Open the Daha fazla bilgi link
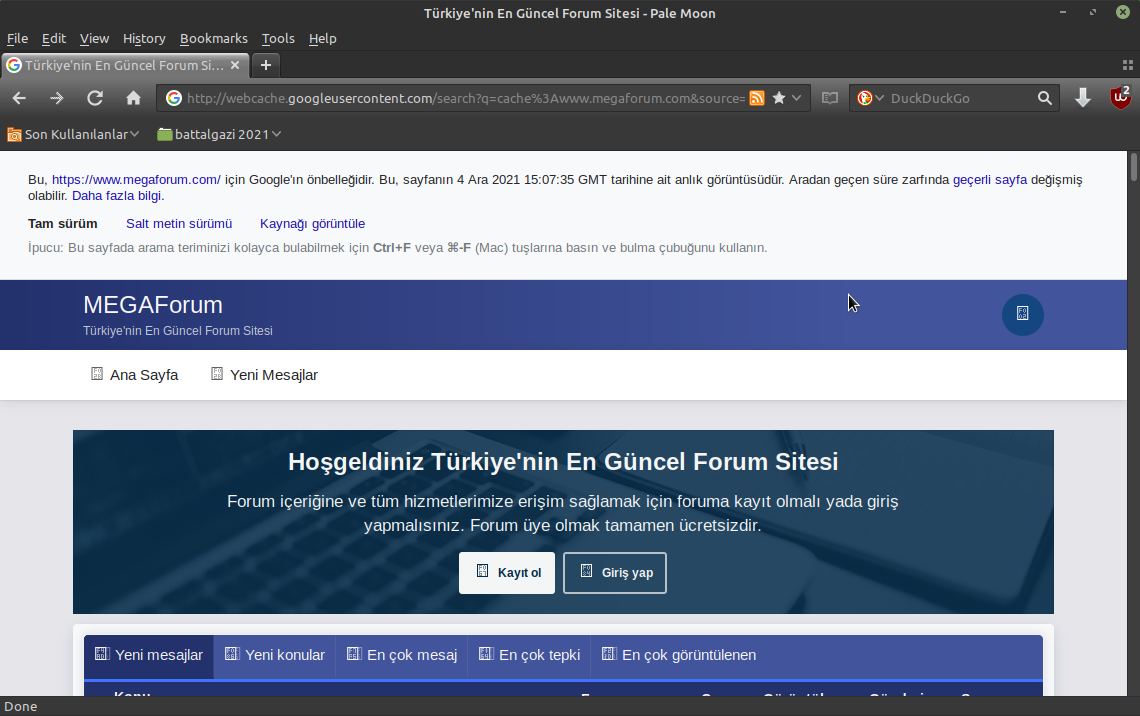Screen dimensions: 1140x716 pyautogui.click(x=118, y=196)
